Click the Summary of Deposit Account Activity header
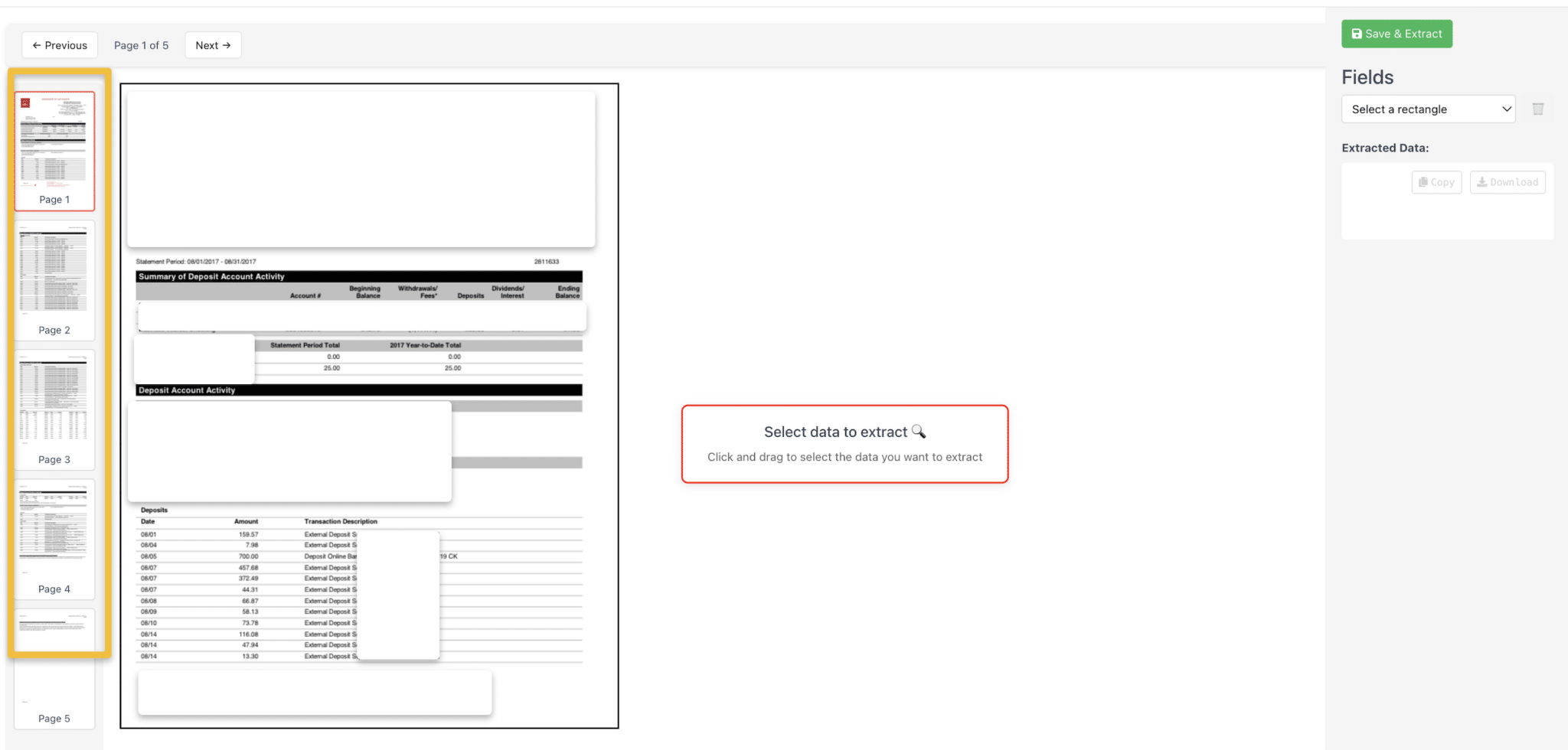The width and height of the screenshot is (1568, 750). pos(211,276)
